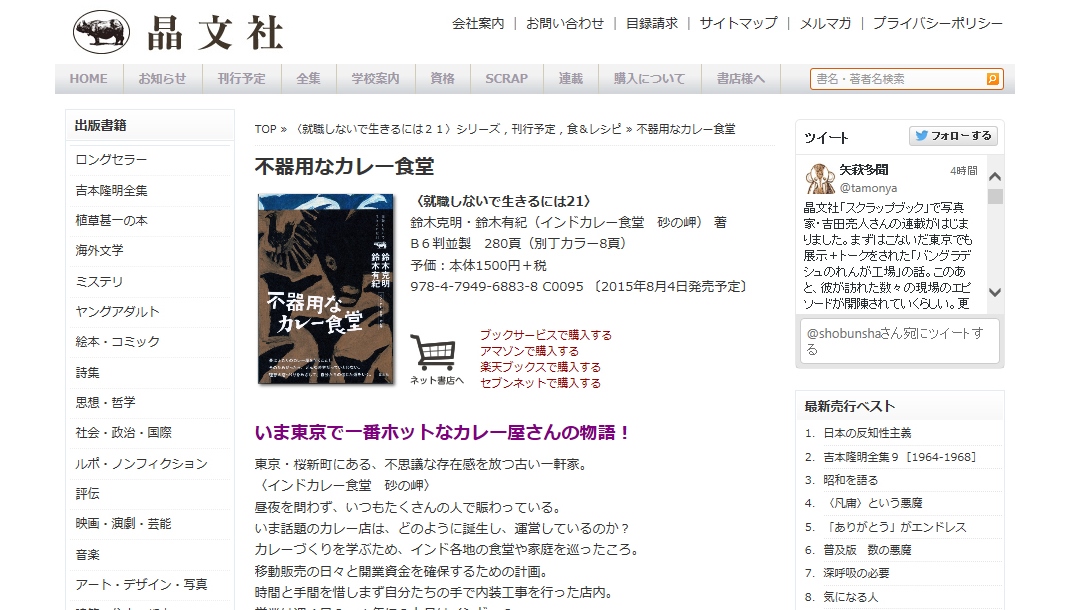Focus the 書名・著者名検索 search field
The width and height of the screenshot is (1075, 610).
pyautogui.click(x=898, y=79)
